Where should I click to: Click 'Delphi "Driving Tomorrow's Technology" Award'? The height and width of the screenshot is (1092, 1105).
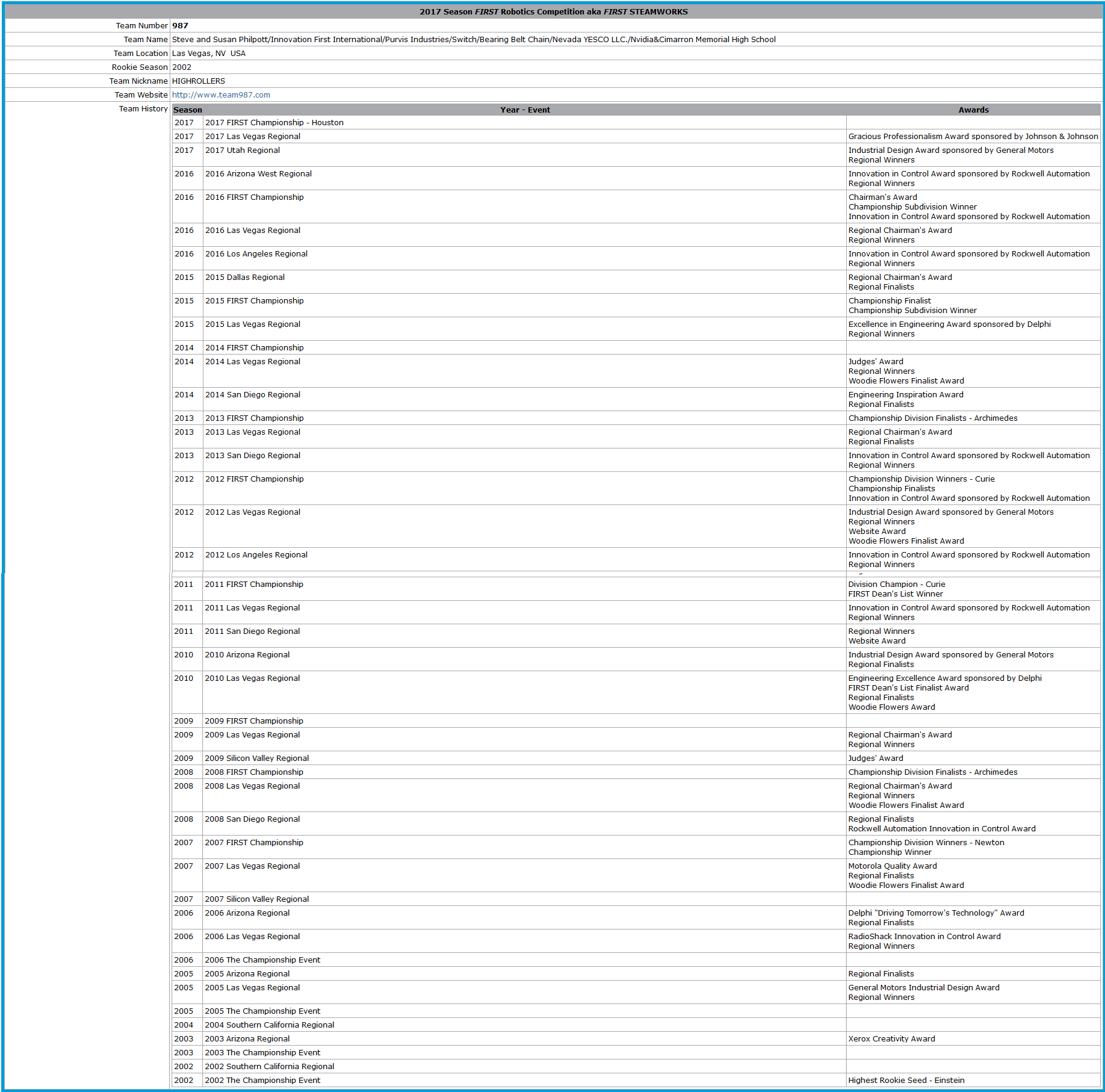(936, 913)
